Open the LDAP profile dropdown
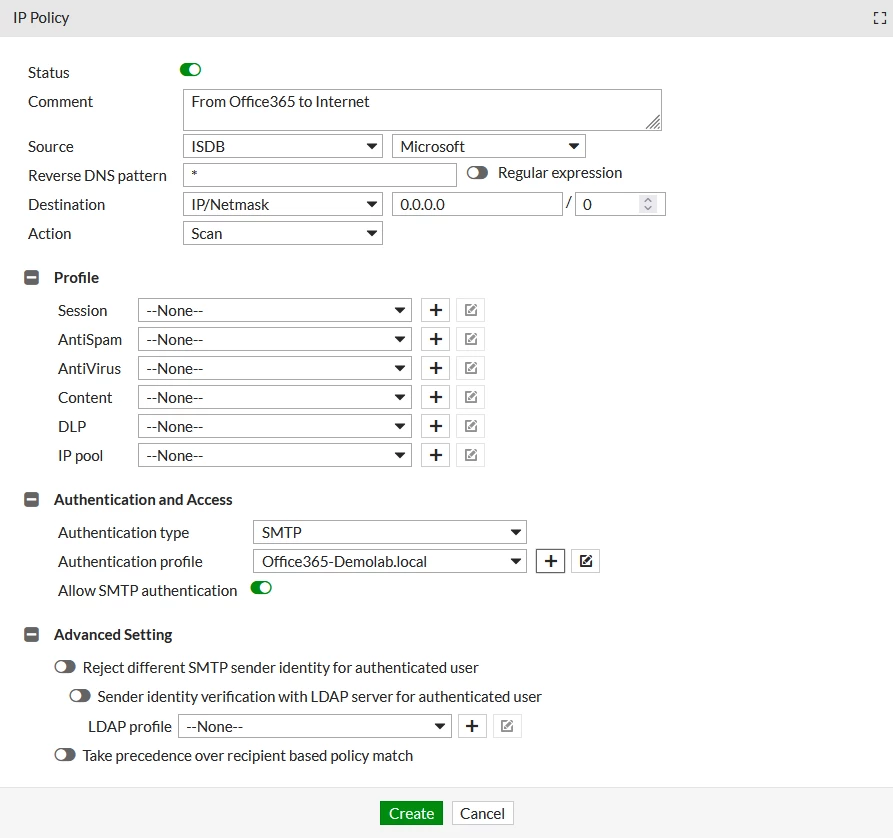Screen dimensions: 893x838 314,727
